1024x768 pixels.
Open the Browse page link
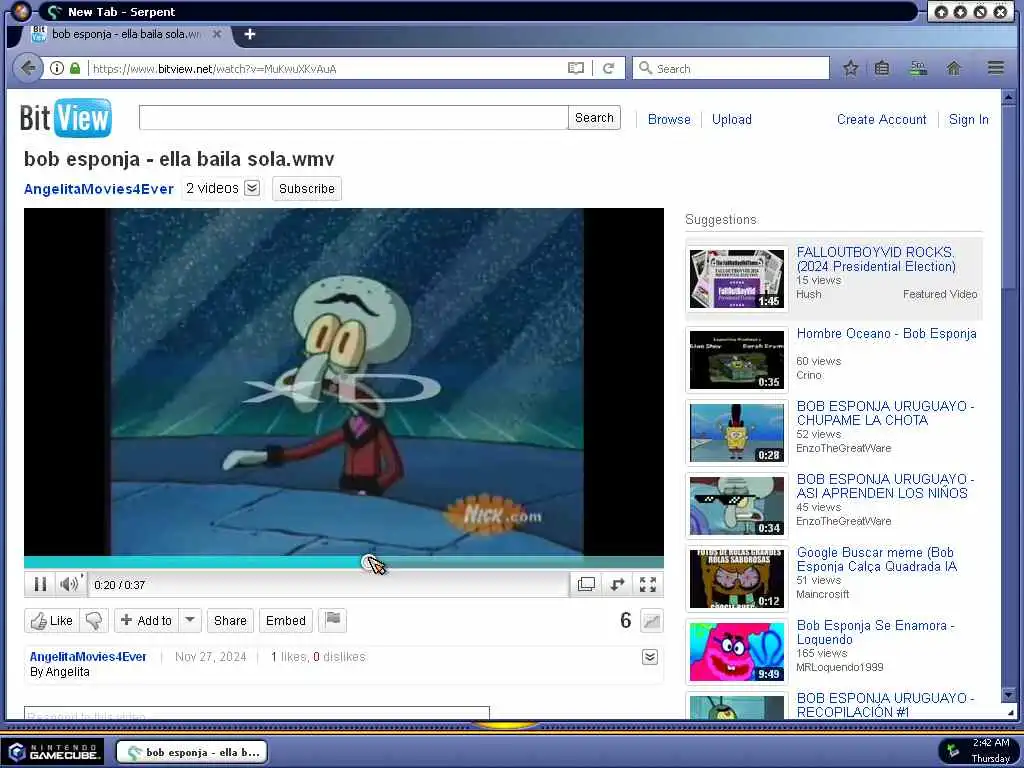tap(669, 120)
